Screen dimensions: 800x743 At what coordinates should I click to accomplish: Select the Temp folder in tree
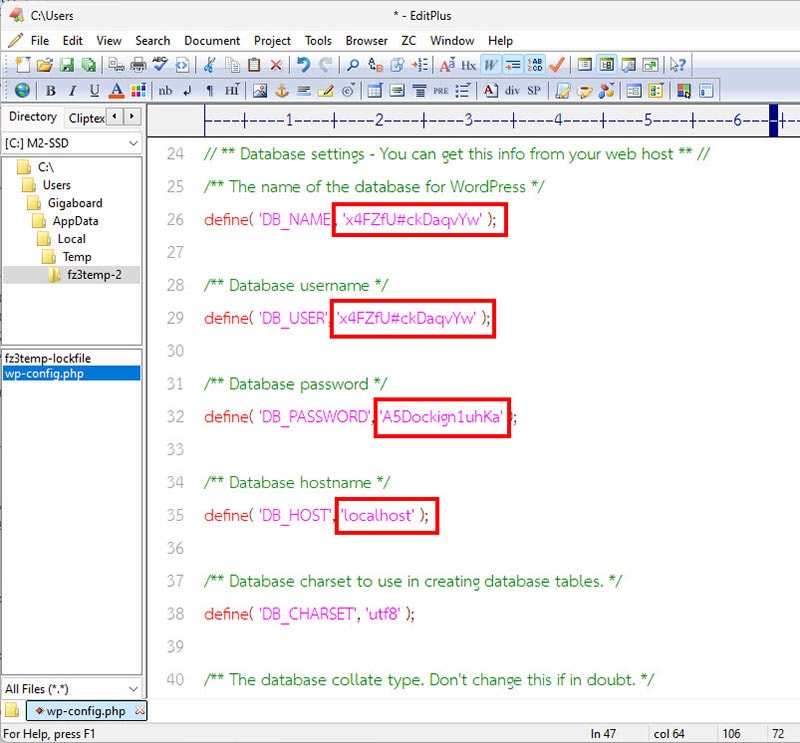[77, 257]
